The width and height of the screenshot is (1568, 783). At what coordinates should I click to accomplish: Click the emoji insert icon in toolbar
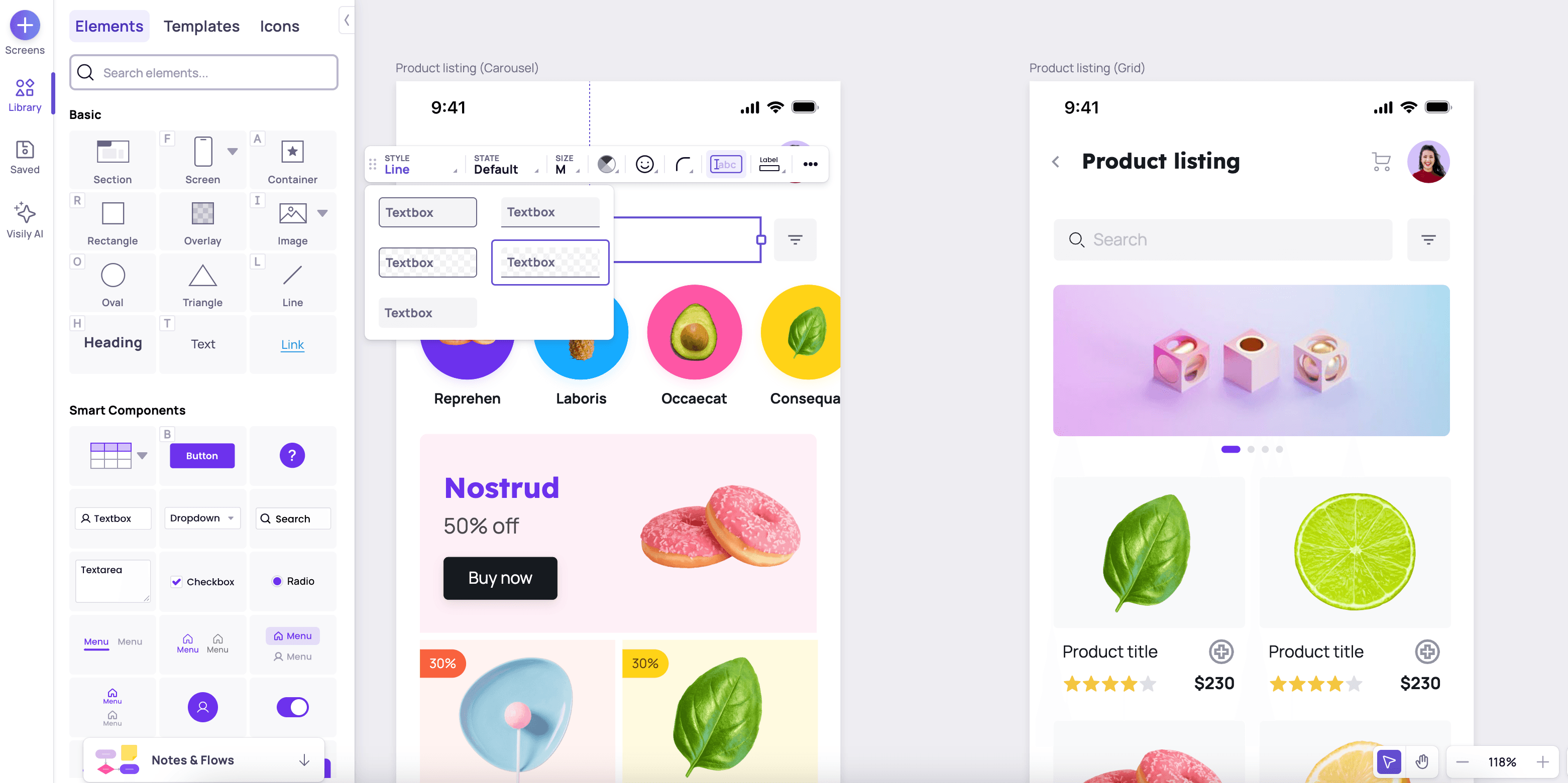tap(645, 163)
